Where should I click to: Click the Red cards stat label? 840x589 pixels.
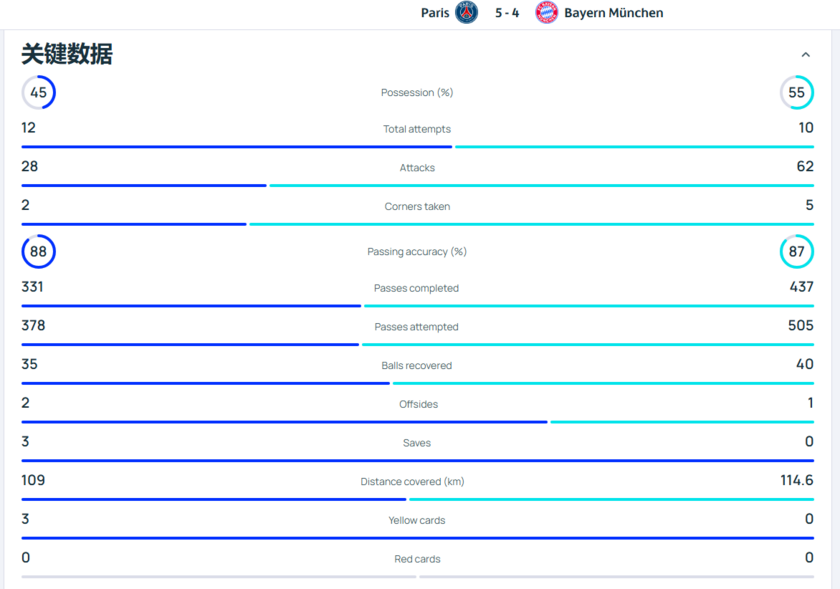417,559
